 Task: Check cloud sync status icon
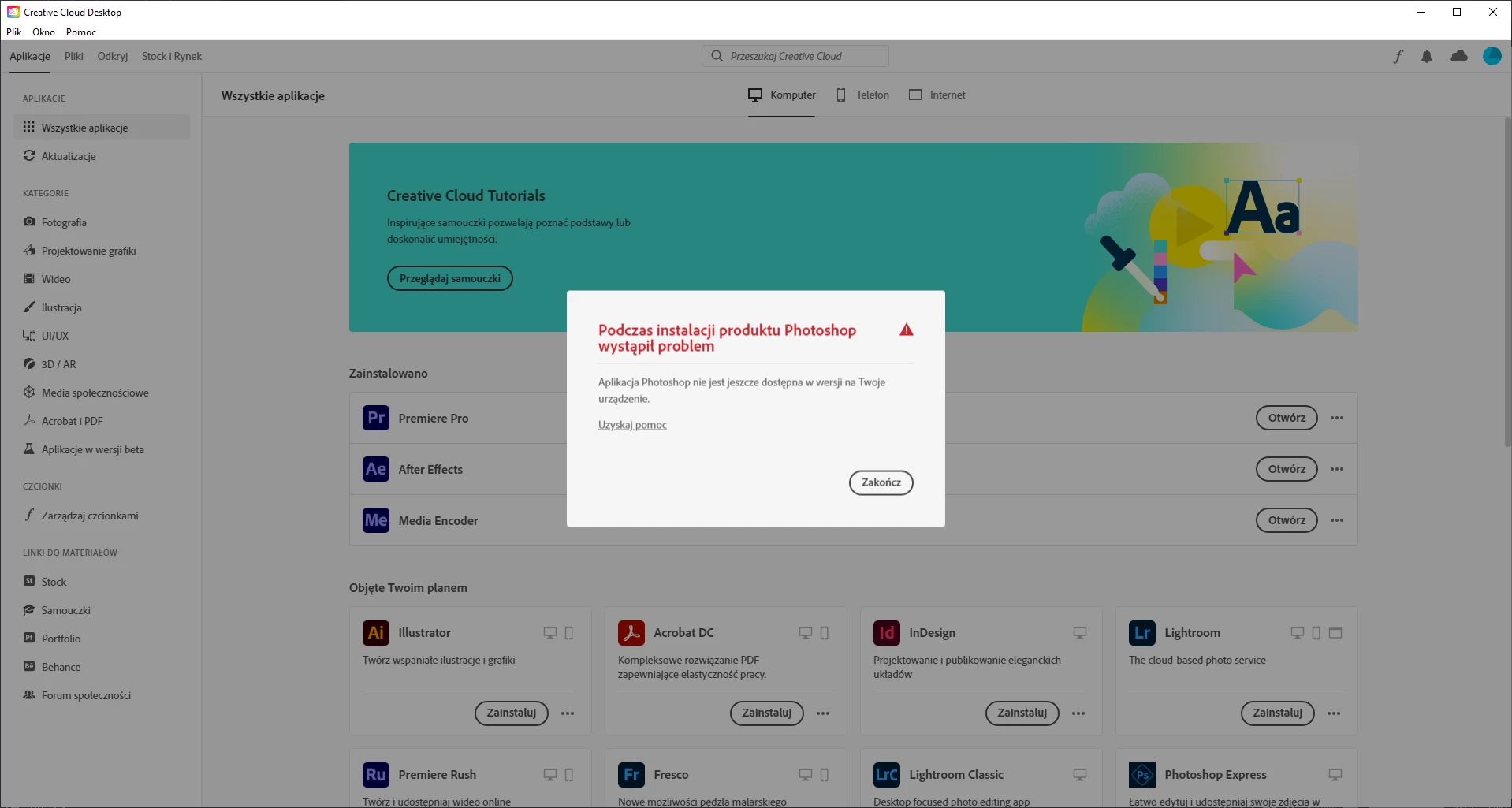1458,56
